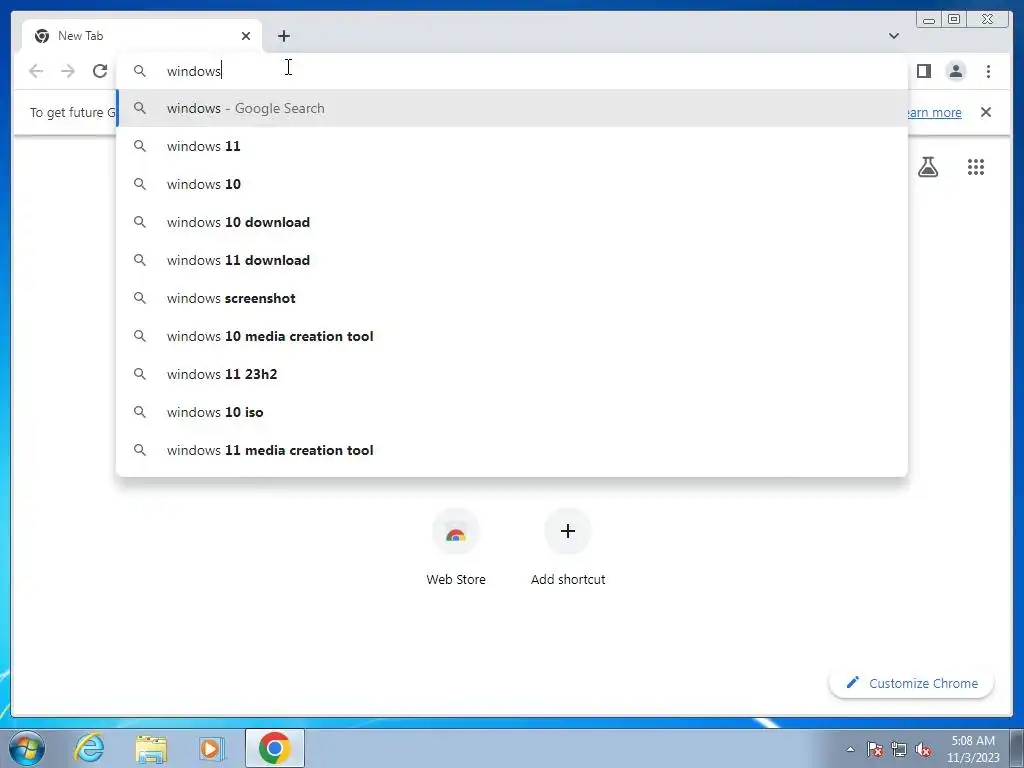Image resolution: width=1024 pixels, height=768 pixels.
Task: Open the Customize Chrome button
Action: click(x=912, y=683)
